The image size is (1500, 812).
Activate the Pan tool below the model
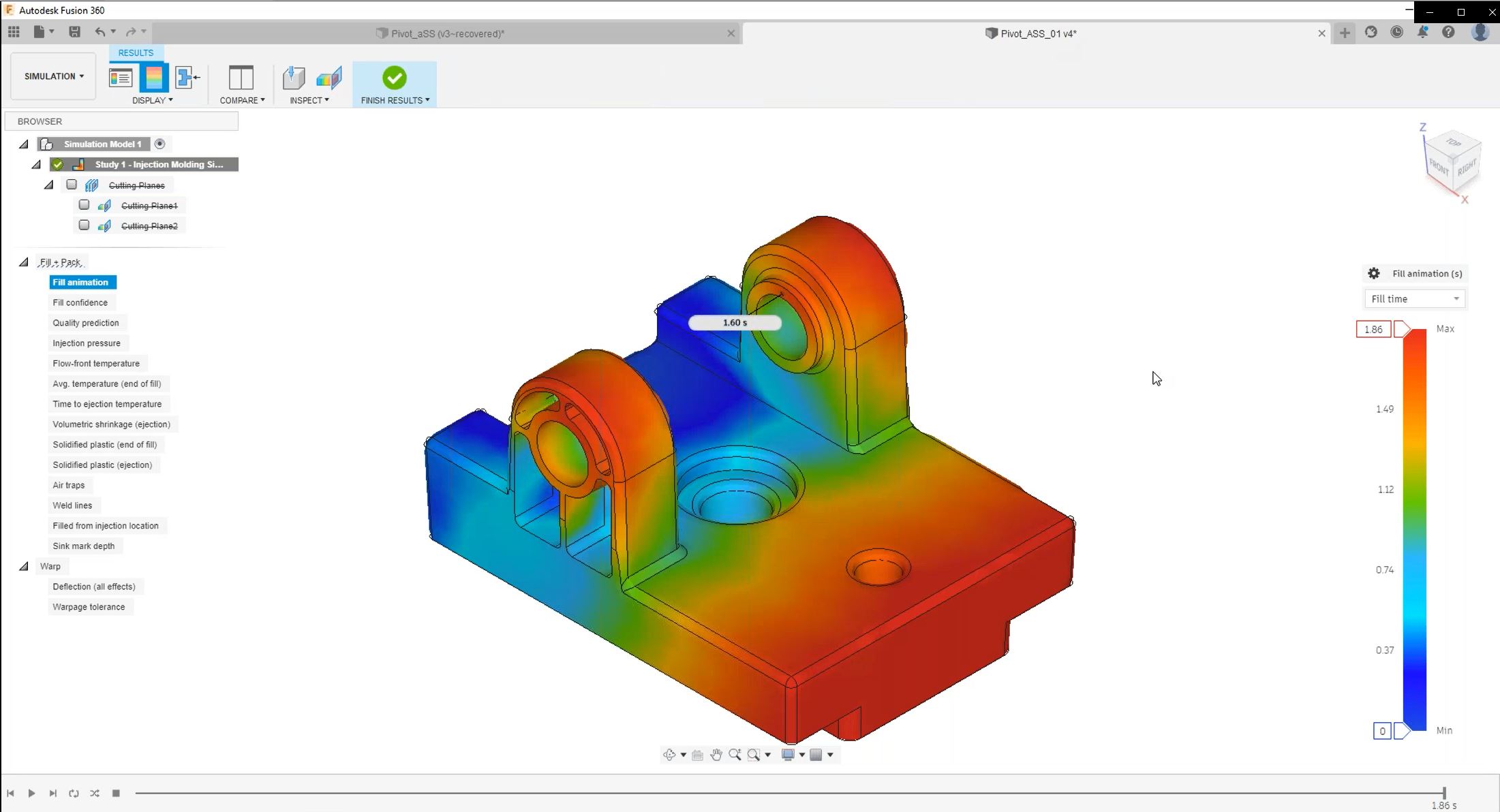716,754
